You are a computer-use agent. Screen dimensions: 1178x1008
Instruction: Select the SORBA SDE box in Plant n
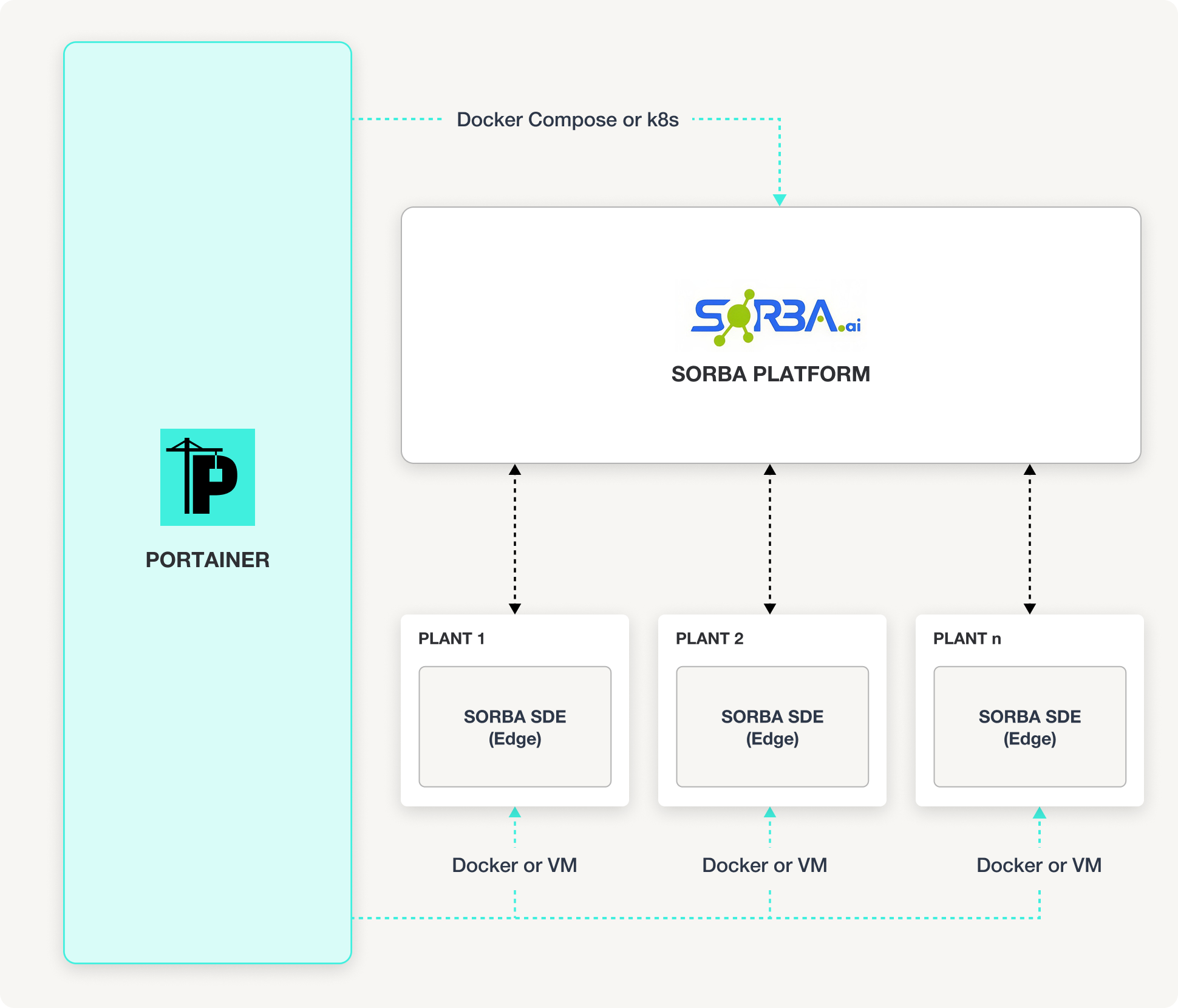(x=1030, y=727)
